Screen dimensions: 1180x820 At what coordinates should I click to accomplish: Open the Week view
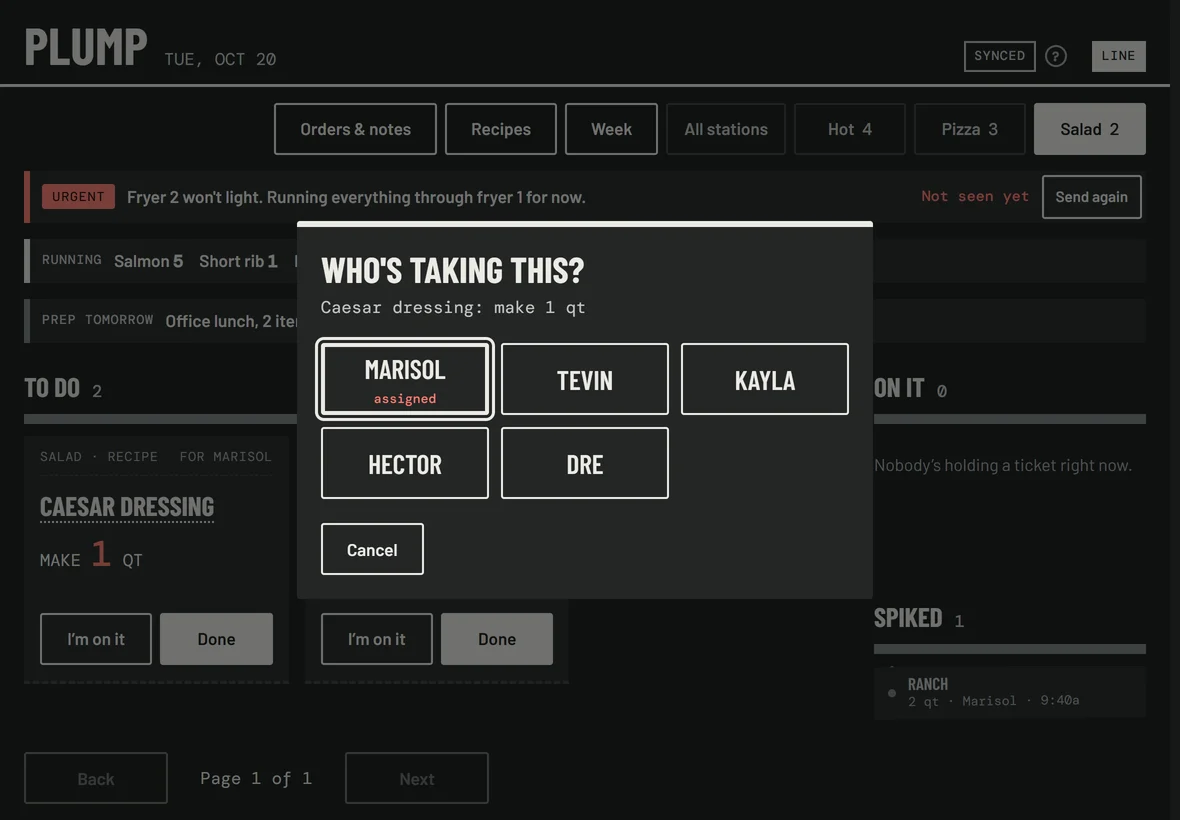[x=611, y=129]
